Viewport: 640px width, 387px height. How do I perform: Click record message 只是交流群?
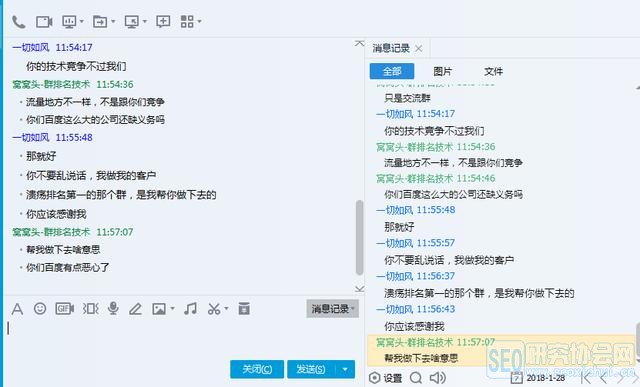[x=407, y=98]
